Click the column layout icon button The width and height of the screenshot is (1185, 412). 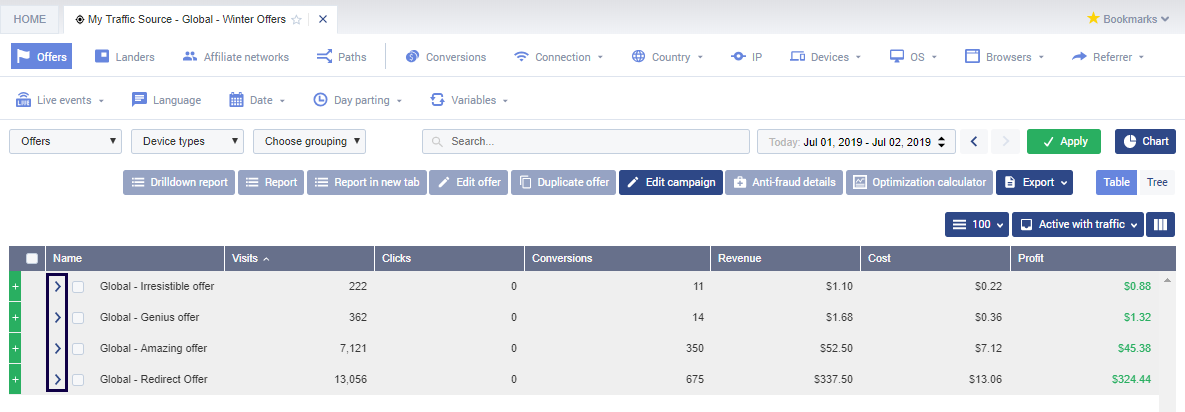[1160, 225]
